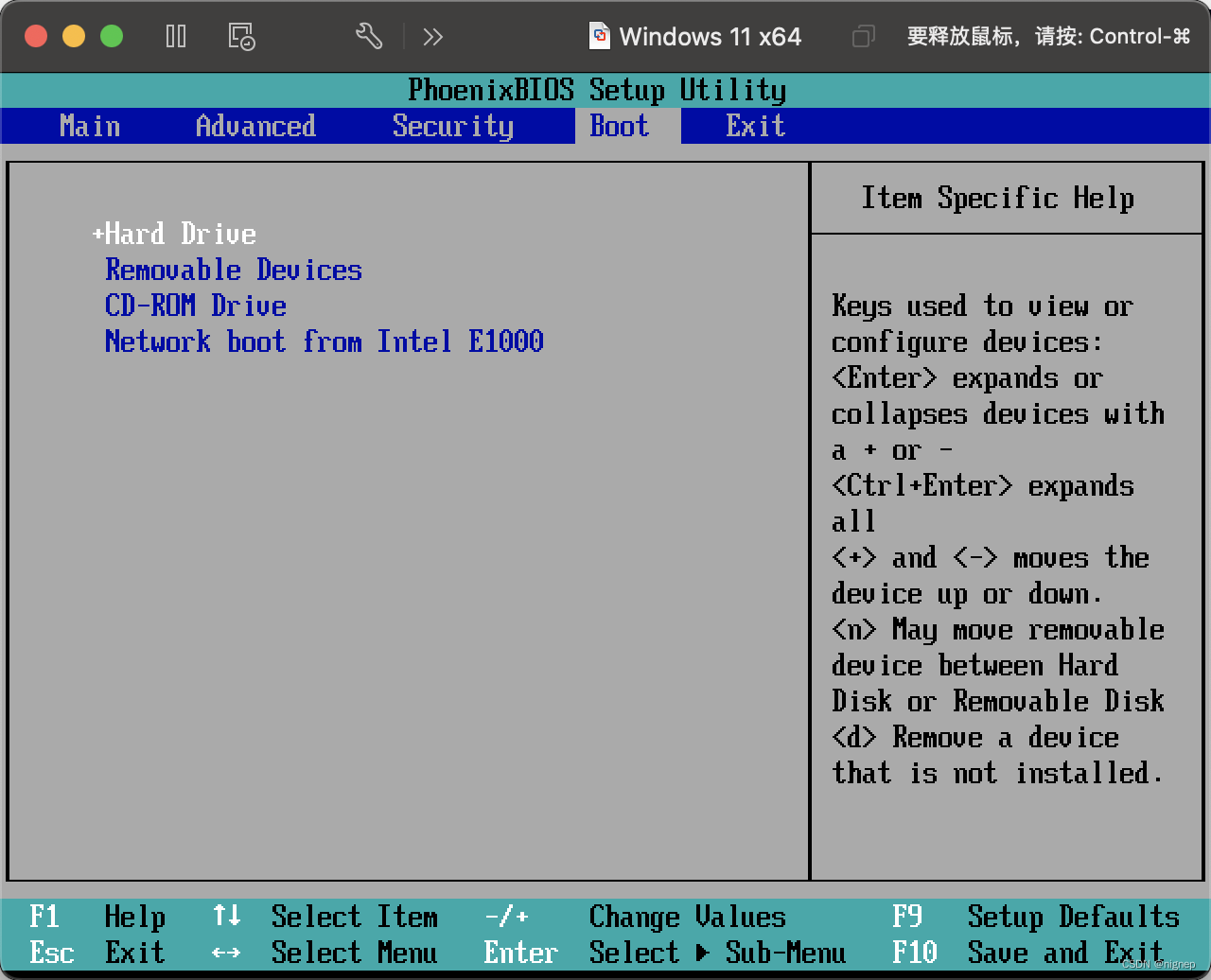Click the F1 Help key legend
This screenshot has height=980, width=1211.
[97, 917]
